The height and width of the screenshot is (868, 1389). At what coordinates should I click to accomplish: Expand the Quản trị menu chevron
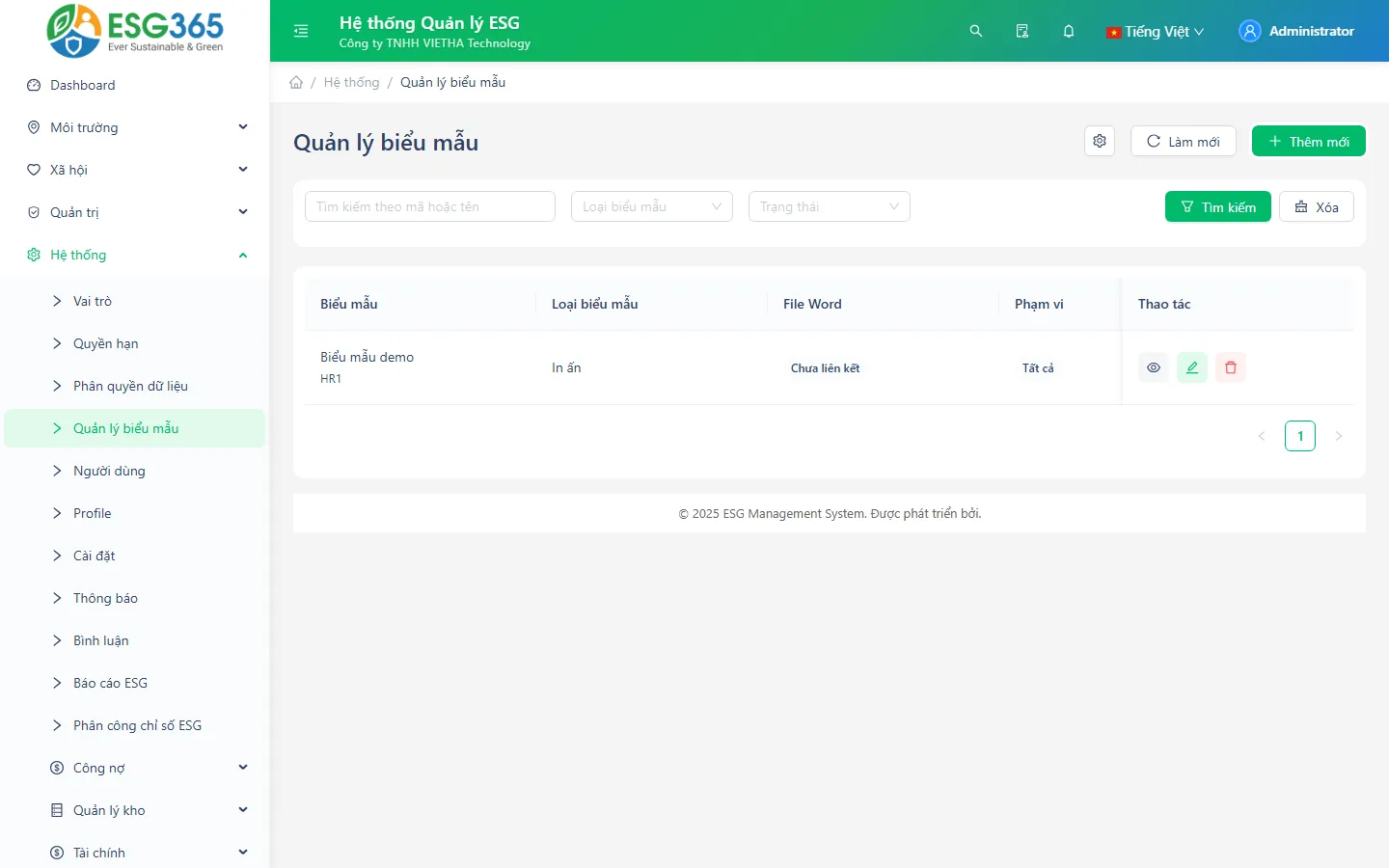[x=243, y=212]
